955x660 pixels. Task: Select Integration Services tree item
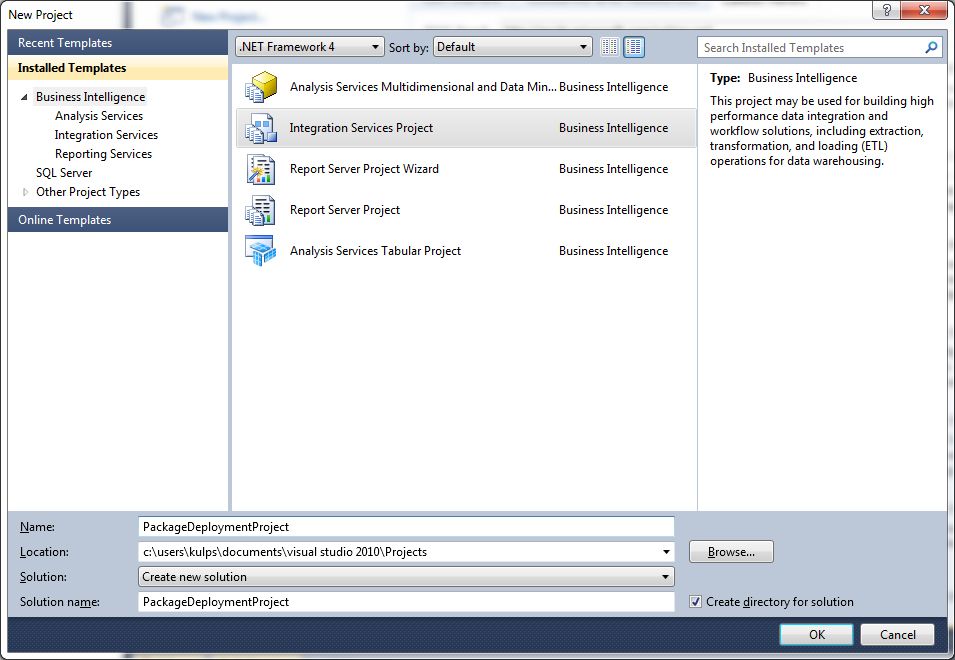pos(106,135)
